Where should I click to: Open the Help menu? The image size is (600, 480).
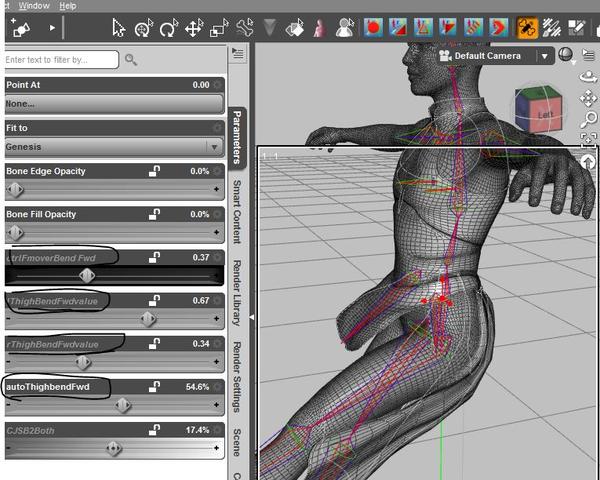(x=68, y=6)
